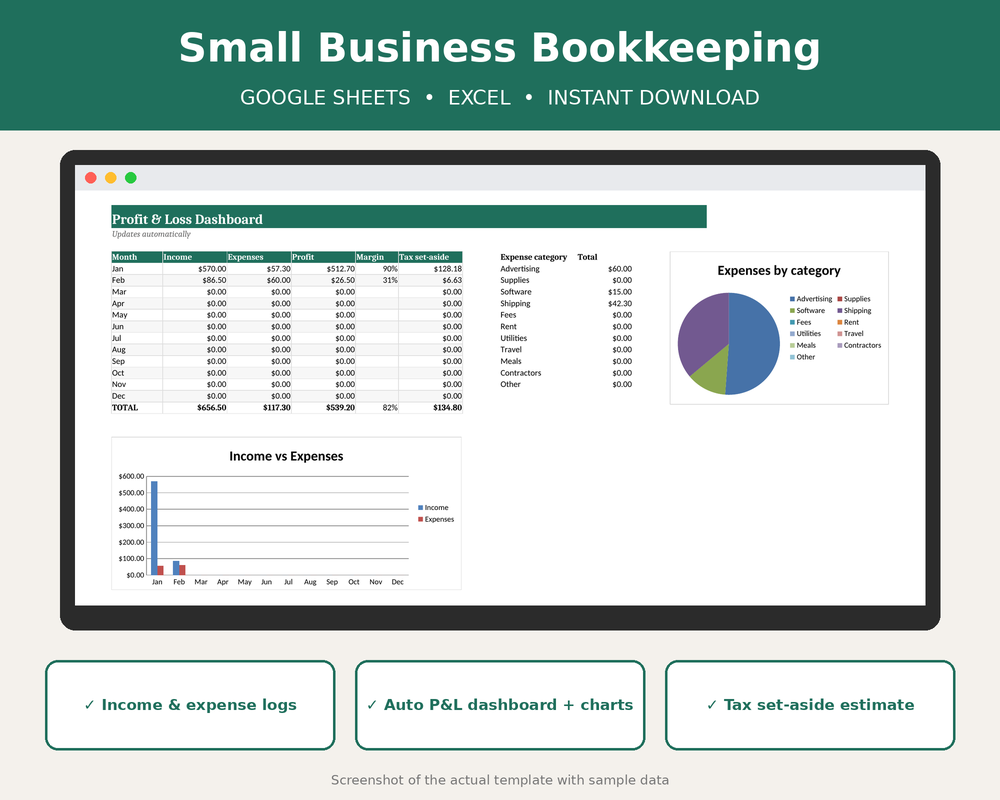1000x800 pixels.
Task: Click the Software total $15.00
Action: tap(620, 292)
